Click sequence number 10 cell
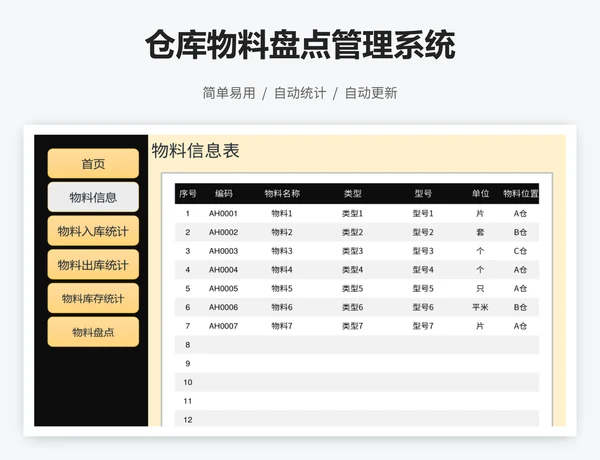Viewport: 600px width, 460px height. point(188,382)
